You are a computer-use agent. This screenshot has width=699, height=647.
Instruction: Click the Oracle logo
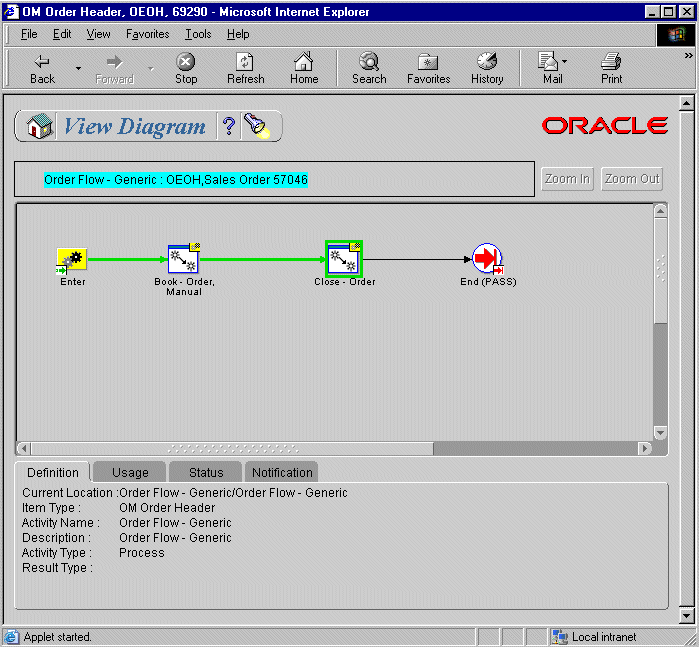[x=604, y=125]
